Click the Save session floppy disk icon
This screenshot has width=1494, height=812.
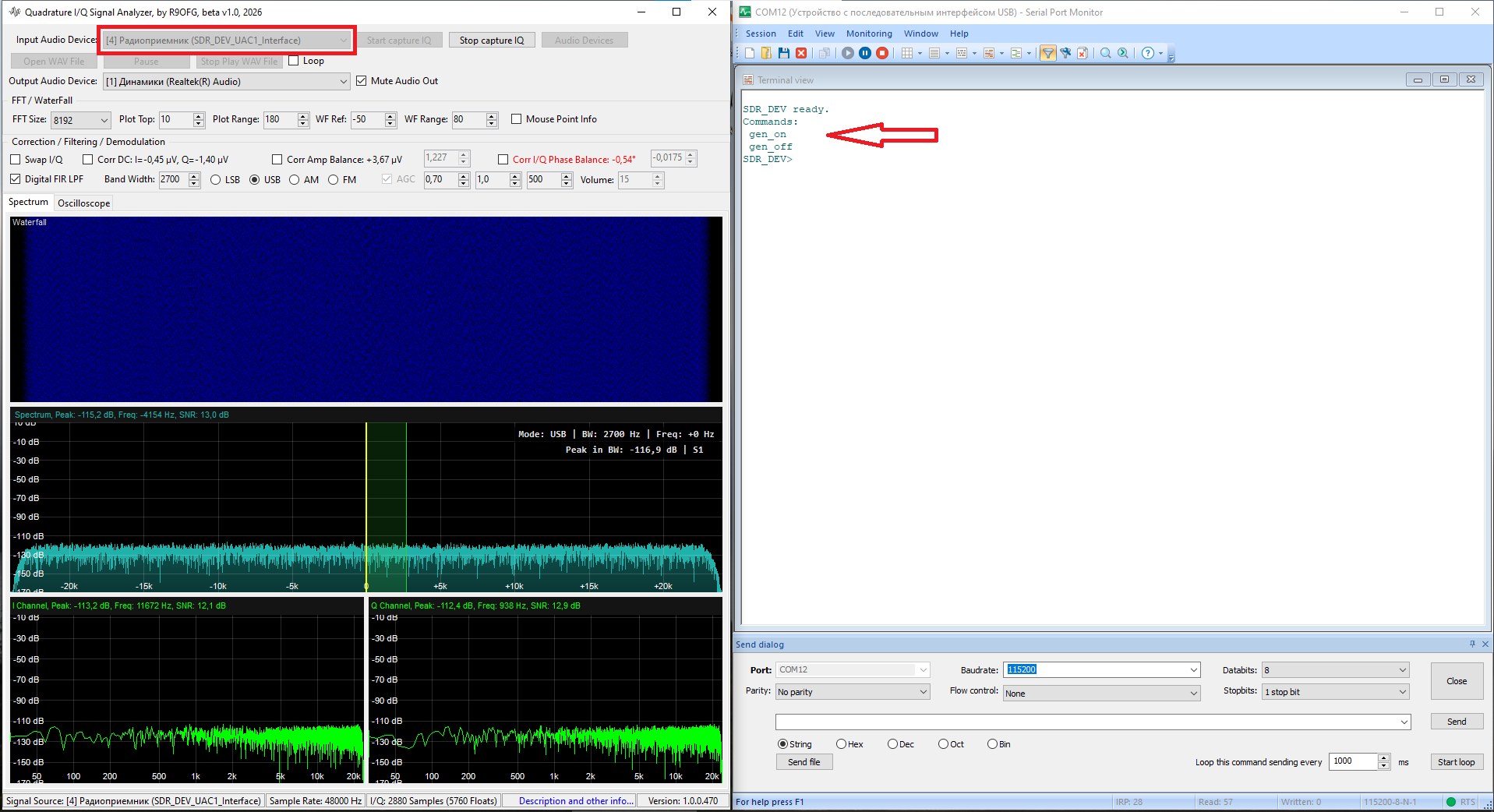click(x=784, y=53)
